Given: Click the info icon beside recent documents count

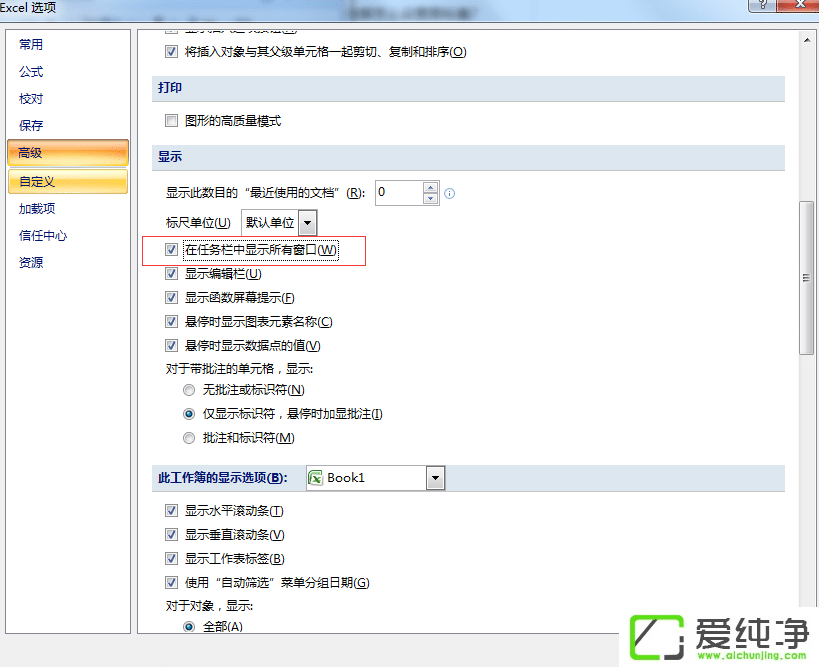Looking at the screenshot, I should [x=449, y=194].
